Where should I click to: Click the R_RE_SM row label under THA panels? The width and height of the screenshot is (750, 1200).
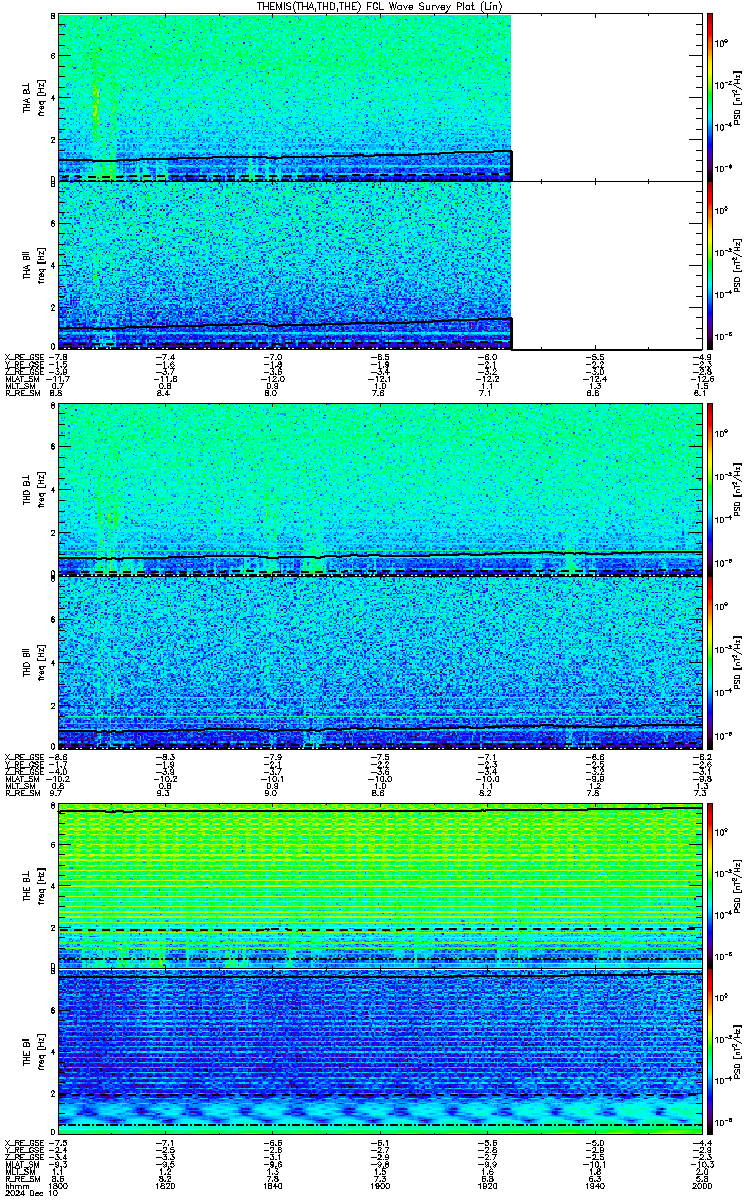click(x=22, y=394)
